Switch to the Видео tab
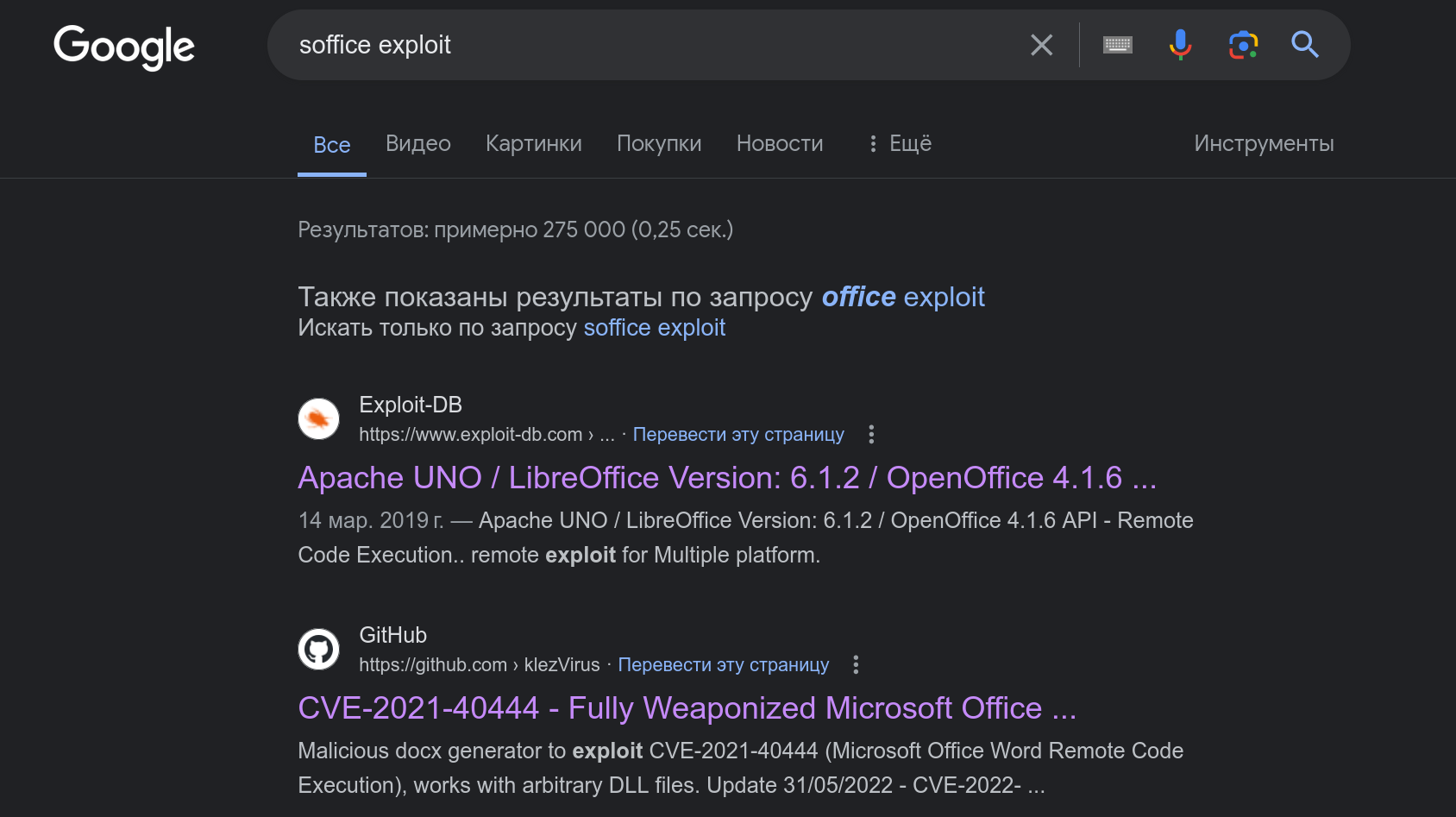Viewport: 1456px width, 817px height. point(418,143)
